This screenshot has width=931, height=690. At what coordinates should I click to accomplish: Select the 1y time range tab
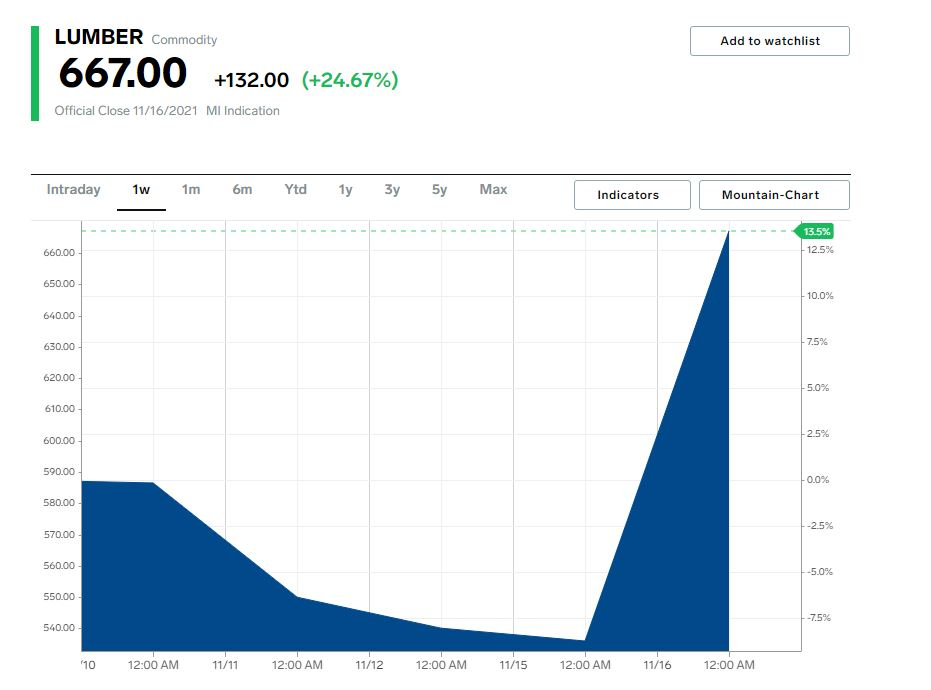[345, 190]
